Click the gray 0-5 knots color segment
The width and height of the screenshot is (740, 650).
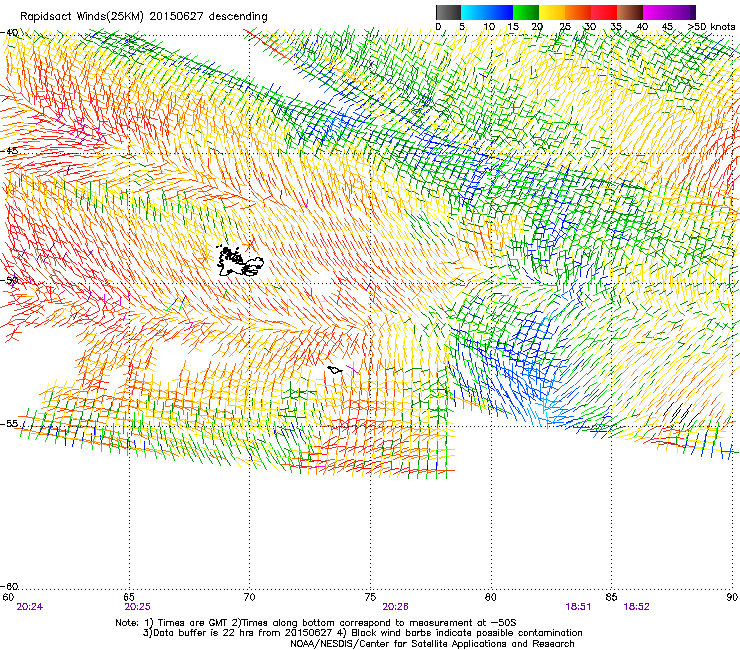pos(448,12)
